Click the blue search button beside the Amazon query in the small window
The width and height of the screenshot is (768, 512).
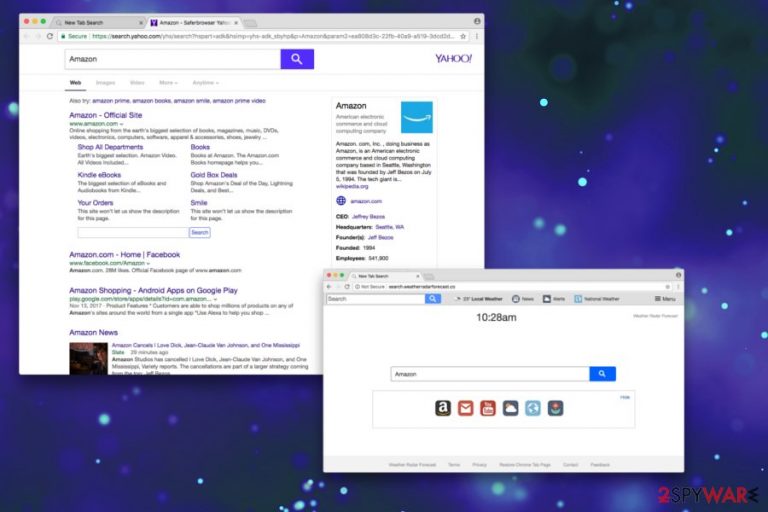click(602, 373)
